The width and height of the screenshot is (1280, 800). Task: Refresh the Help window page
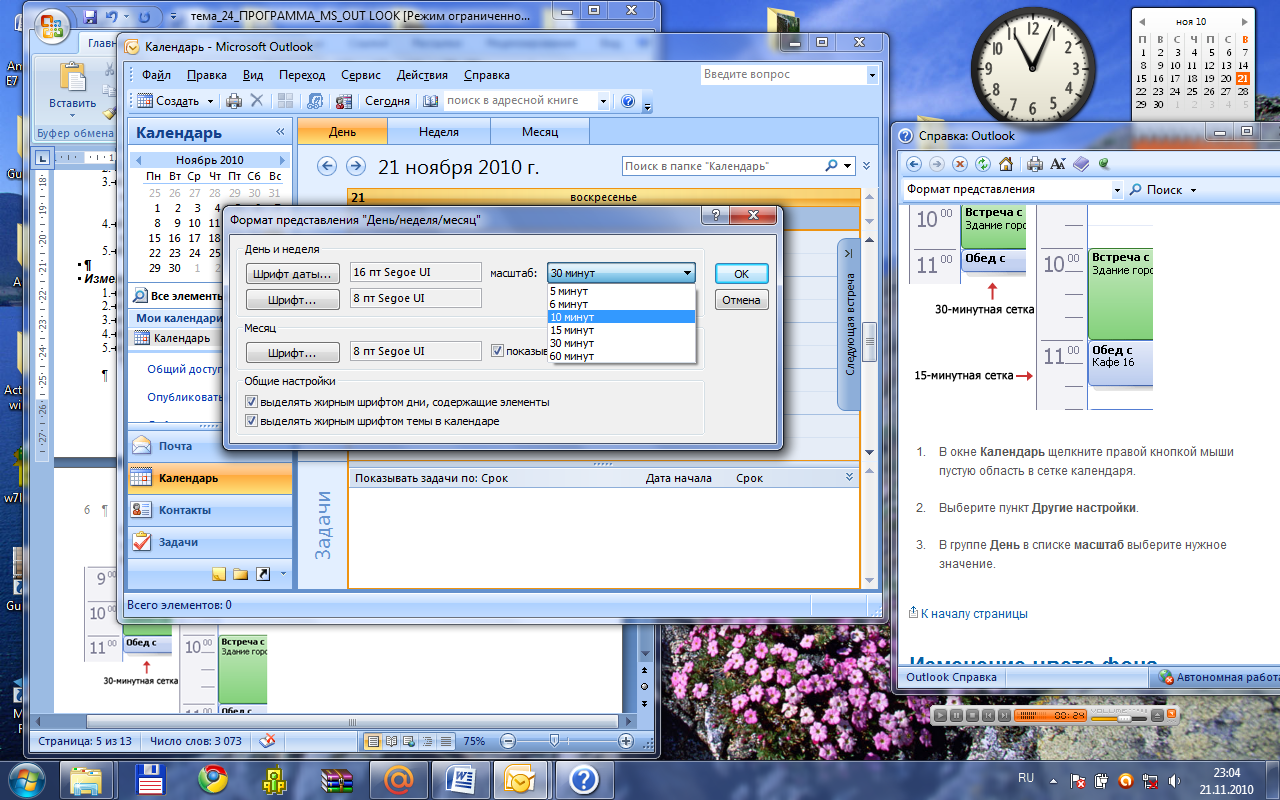(x=983, y=163)
